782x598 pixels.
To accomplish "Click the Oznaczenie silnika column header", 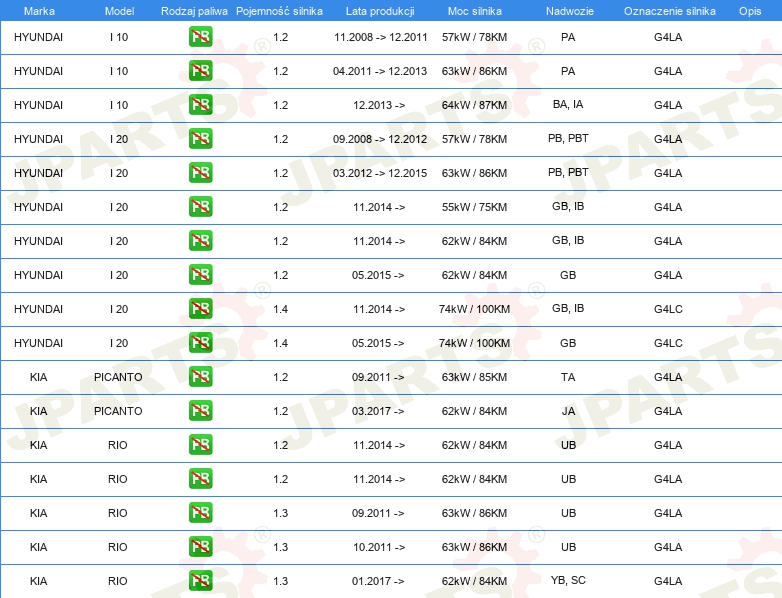I will [x=669, y=11].
